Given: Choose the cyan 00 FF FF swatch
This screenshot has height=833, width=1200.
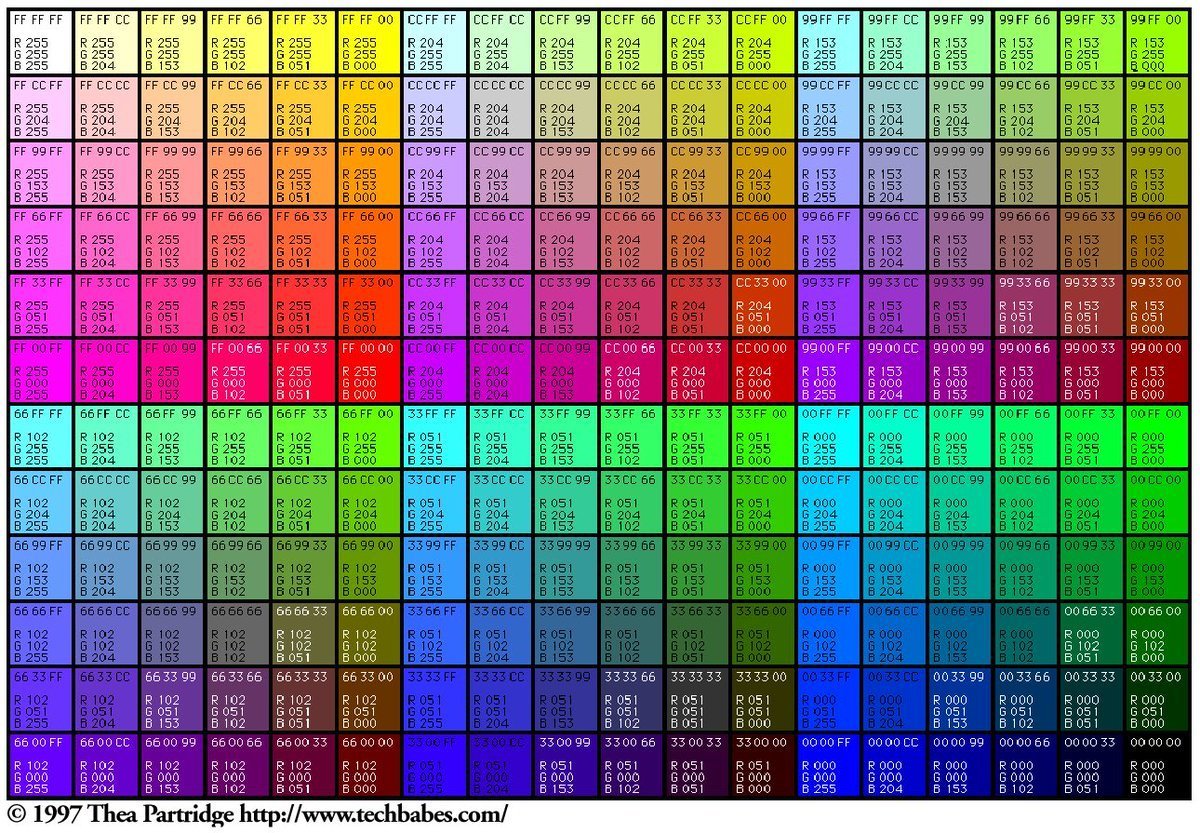Looking at the screenshot, I should (x=828, y=435).
